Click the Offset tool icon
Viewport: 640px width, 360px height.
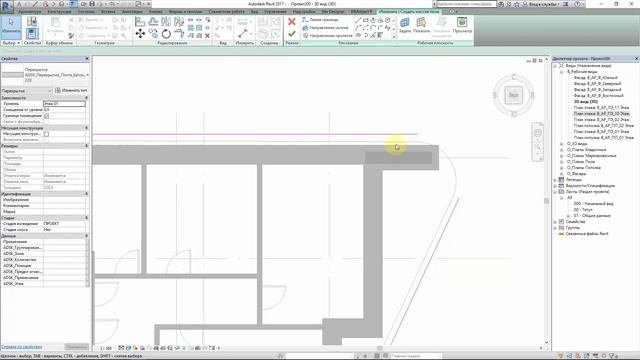tap(153, 21)
